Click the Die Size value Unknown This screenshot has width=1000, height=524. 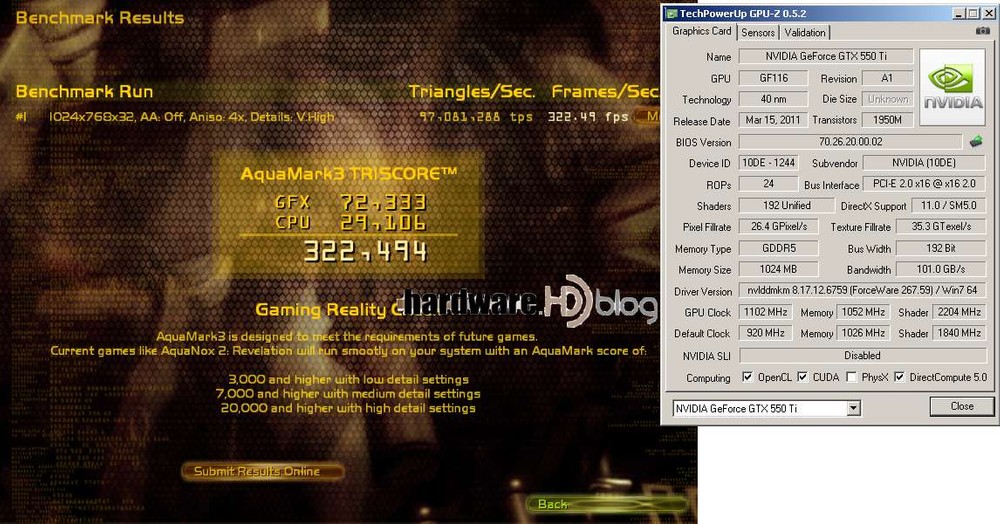pyautogui.click(x=887, y=99)
